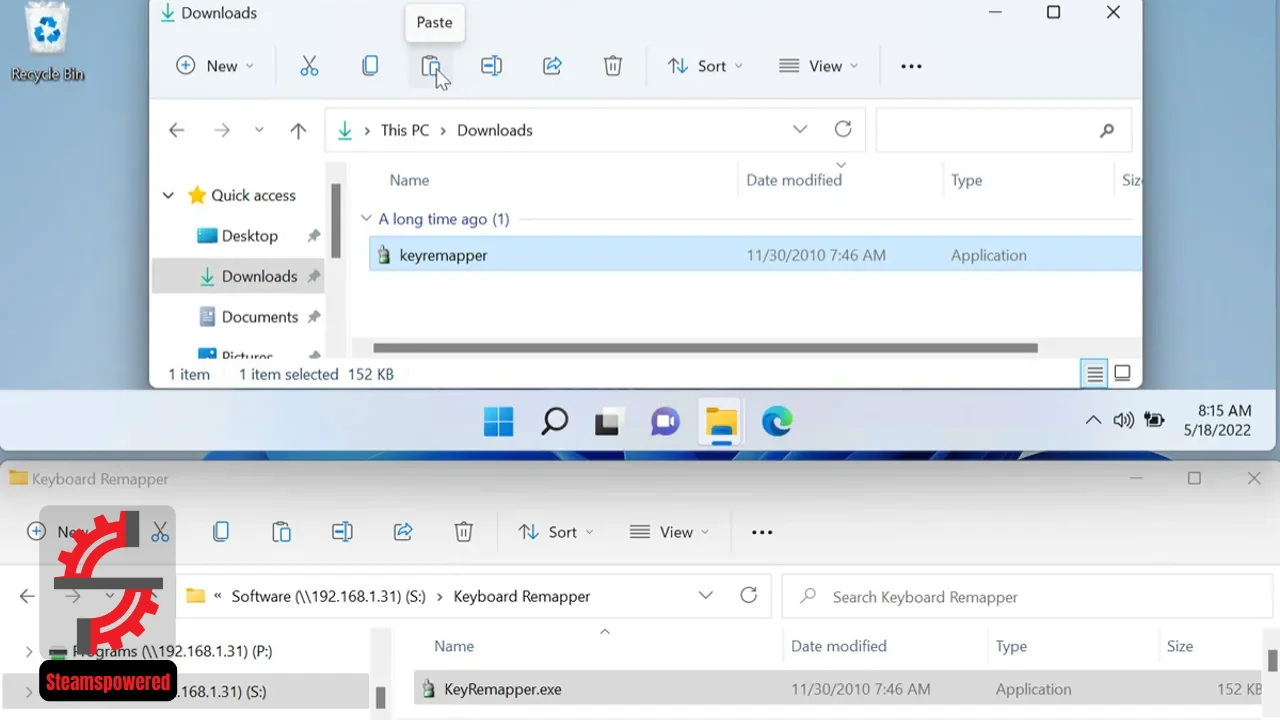Screen dimensions: 1280x720
Task: Sort by Size column in Keyboard Remapper window
Action: (1180, 646)
